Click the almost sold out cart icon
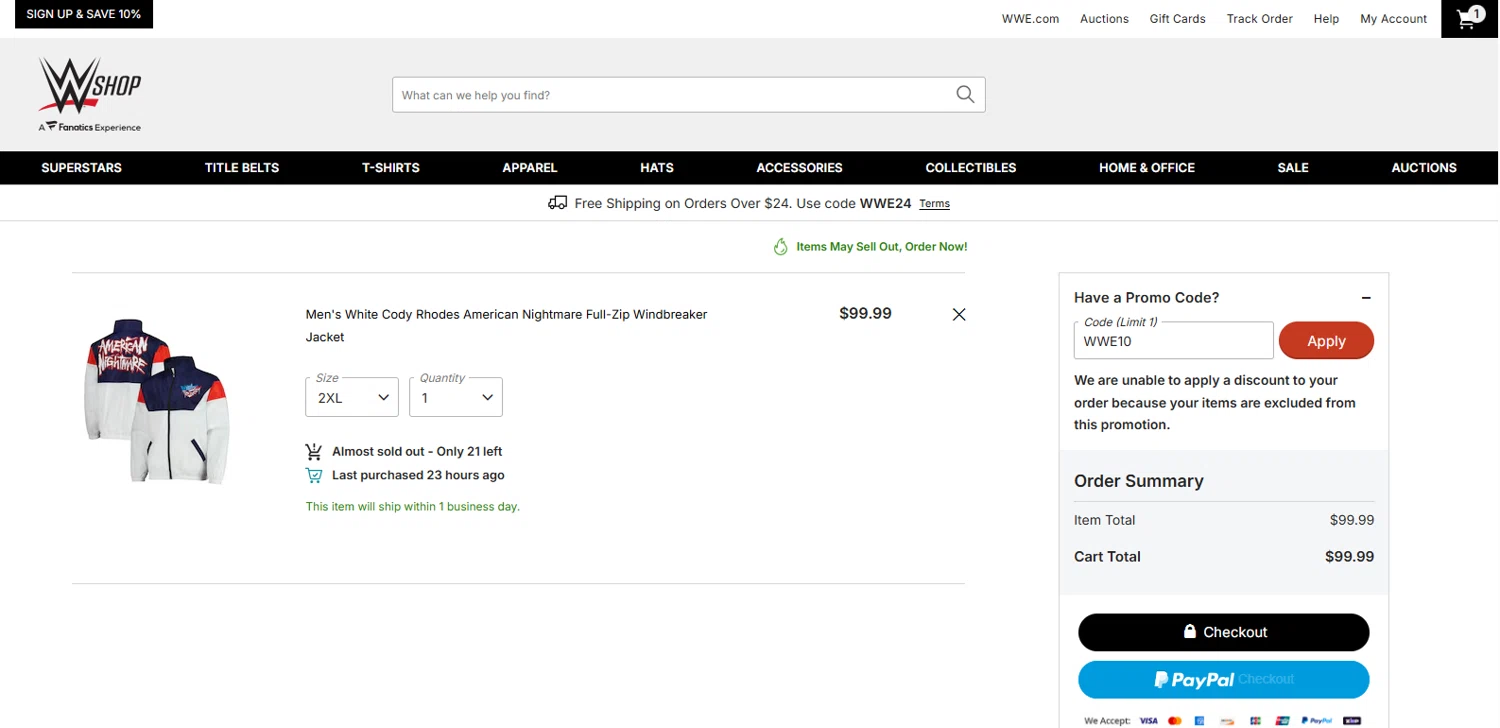The image size is (1500, 728). [x=314, y=451]
